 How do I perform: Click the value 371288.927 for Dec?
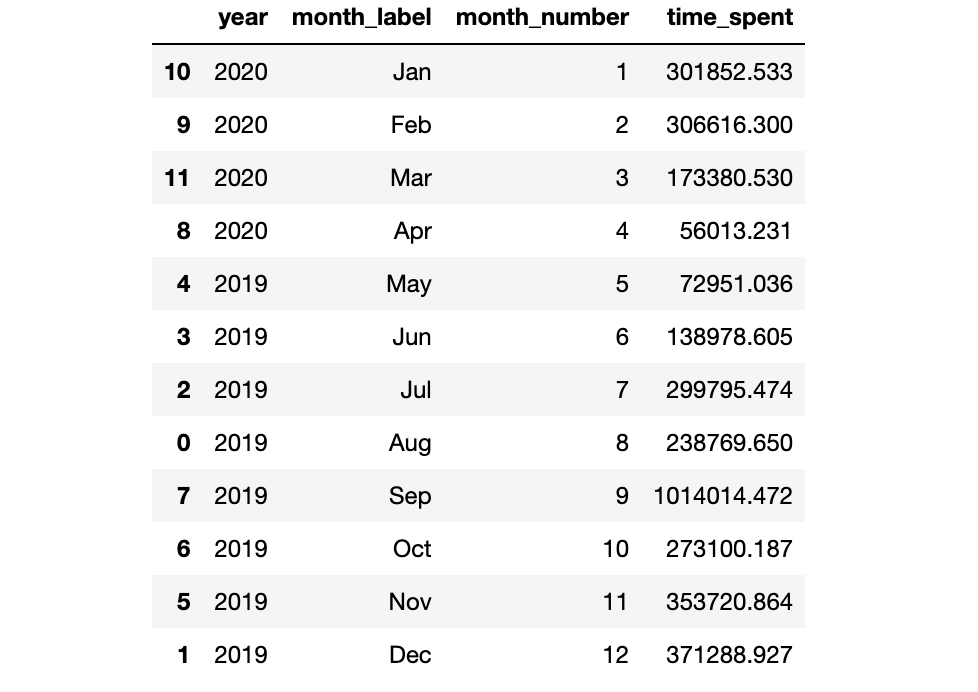730,655
